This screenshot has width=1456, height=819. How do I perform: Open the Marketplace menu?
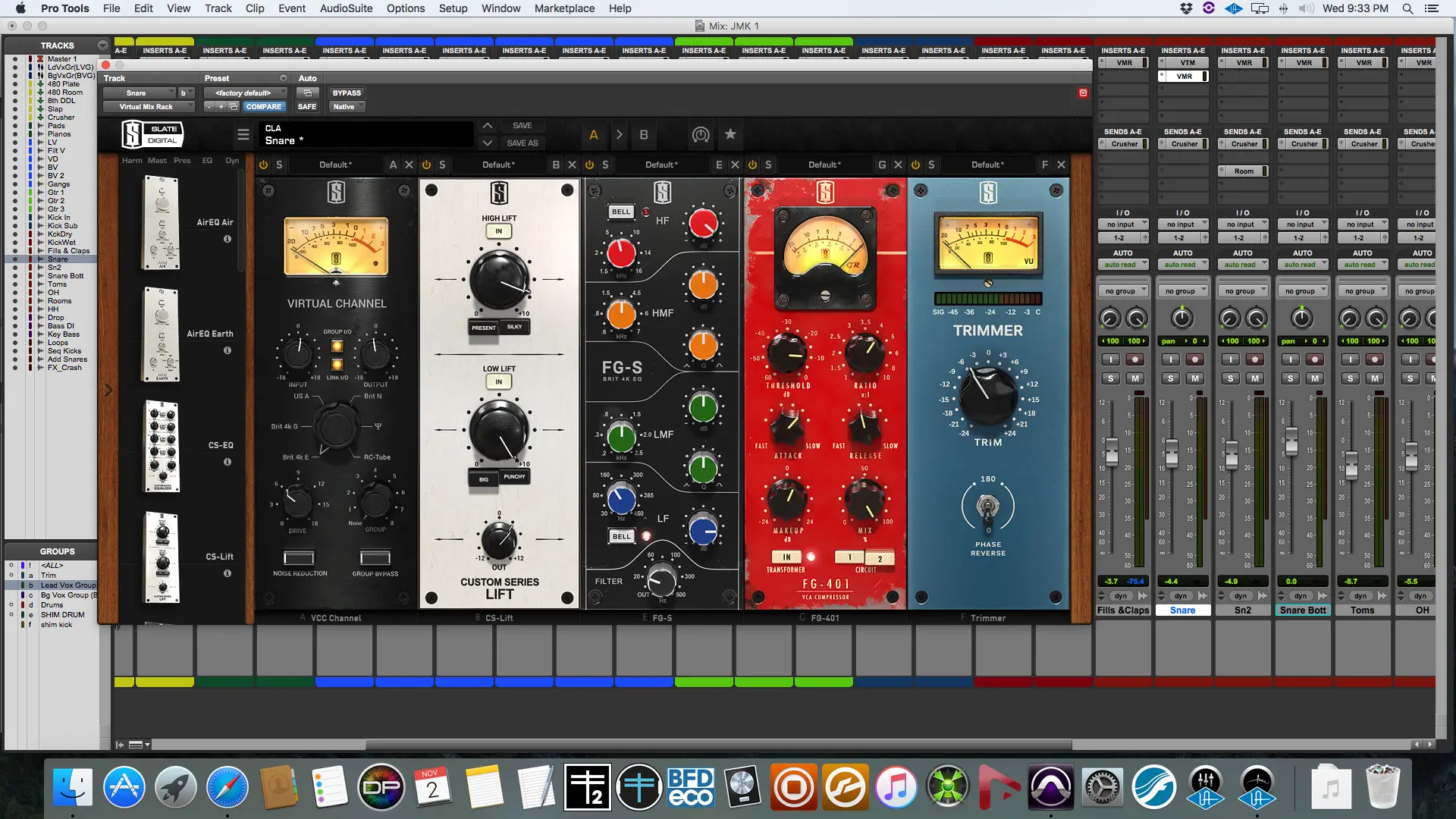(564, 8)
